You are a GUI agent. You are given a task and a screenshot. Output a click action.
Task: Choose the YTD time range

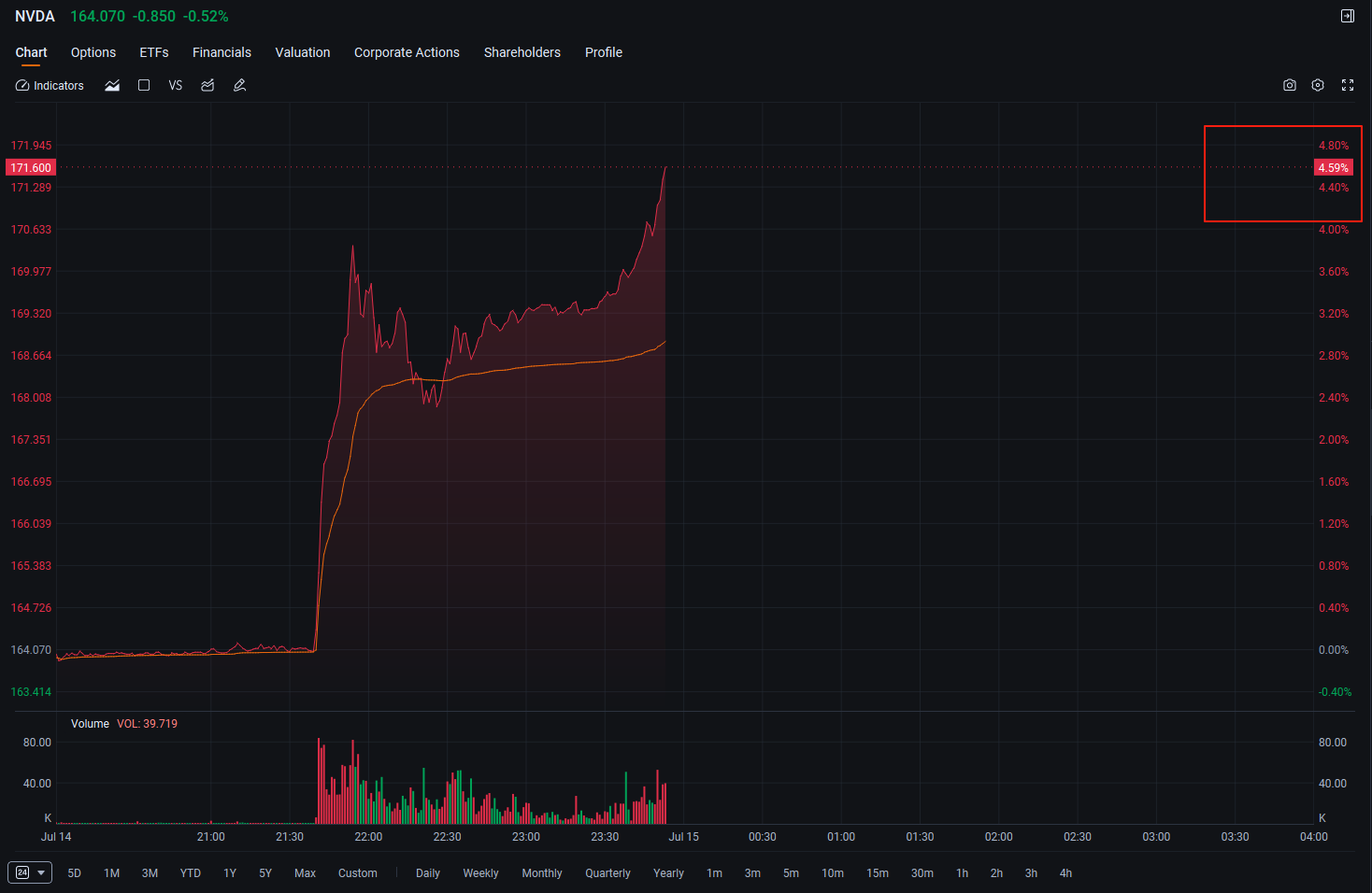(191, 873)
